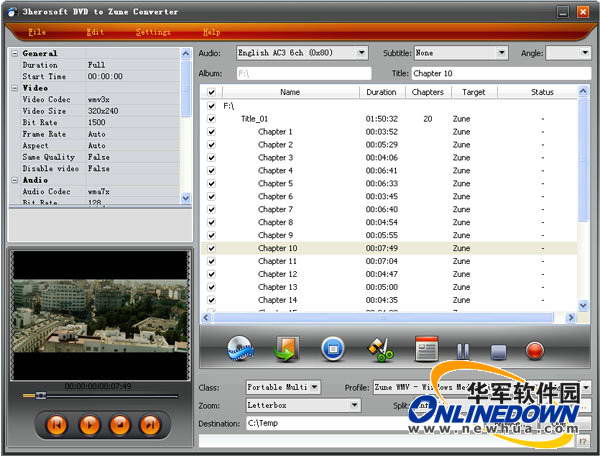600x456 pixels.
Task: Start conversion with red record button
Action: (535, 350)
